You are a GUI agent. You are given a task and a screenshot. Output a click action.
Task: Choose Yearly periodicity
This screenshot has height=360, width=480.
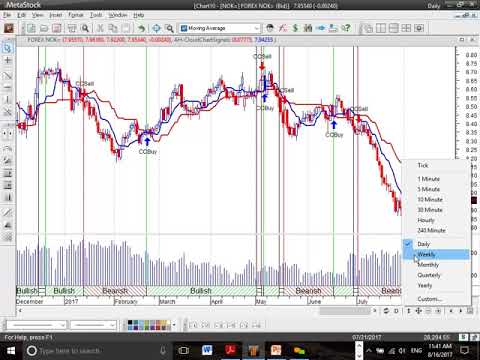[437, 285]
